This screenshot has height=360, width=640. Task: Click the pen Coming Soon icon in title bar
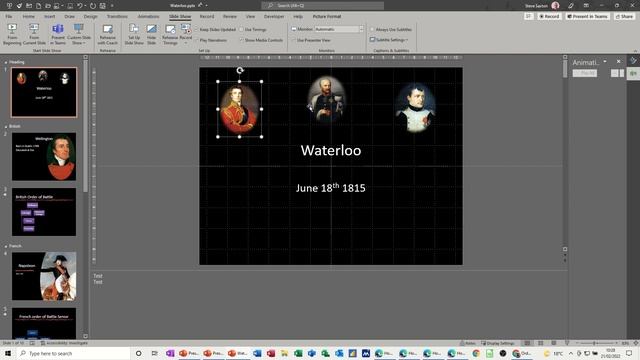571,5
